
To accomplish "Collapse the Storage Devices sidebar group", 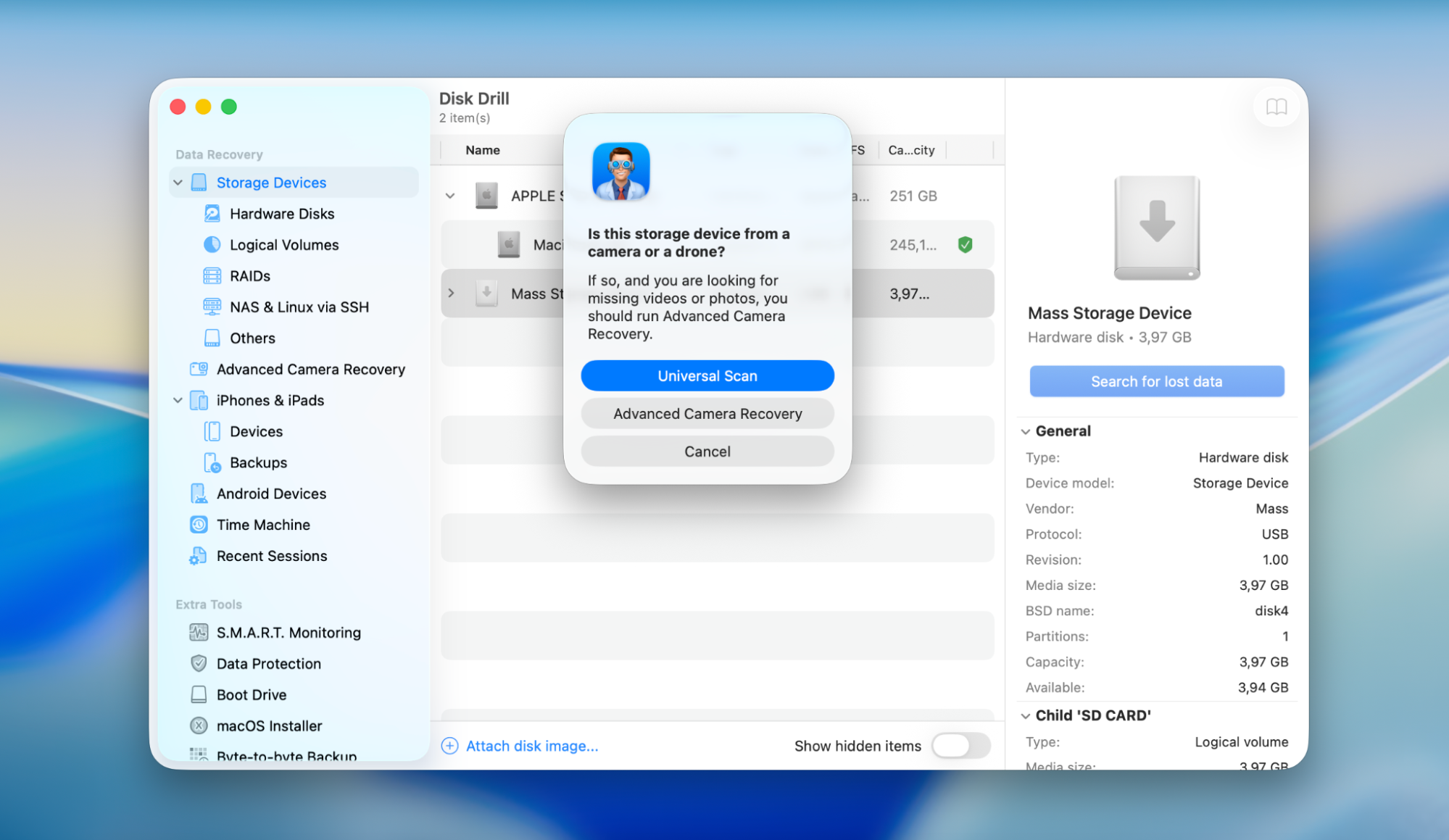I will (x=178, y=183).
